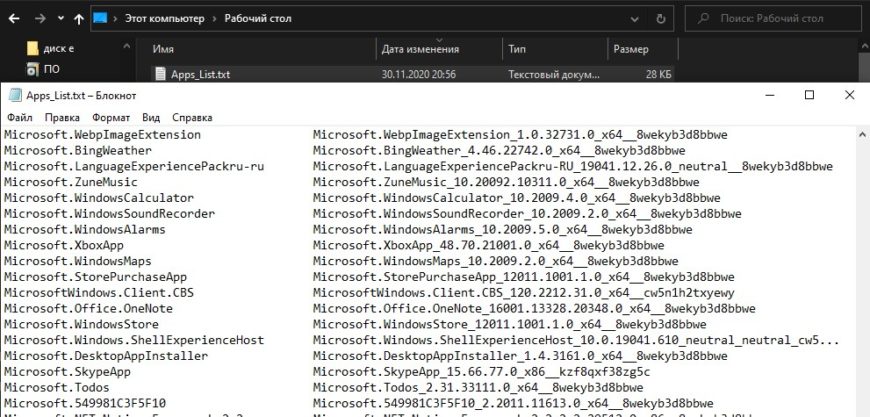This screenshot has width=870, height=417.
Task: Open the 'Вид' menu in Notepad
Action: pos(151,118)
